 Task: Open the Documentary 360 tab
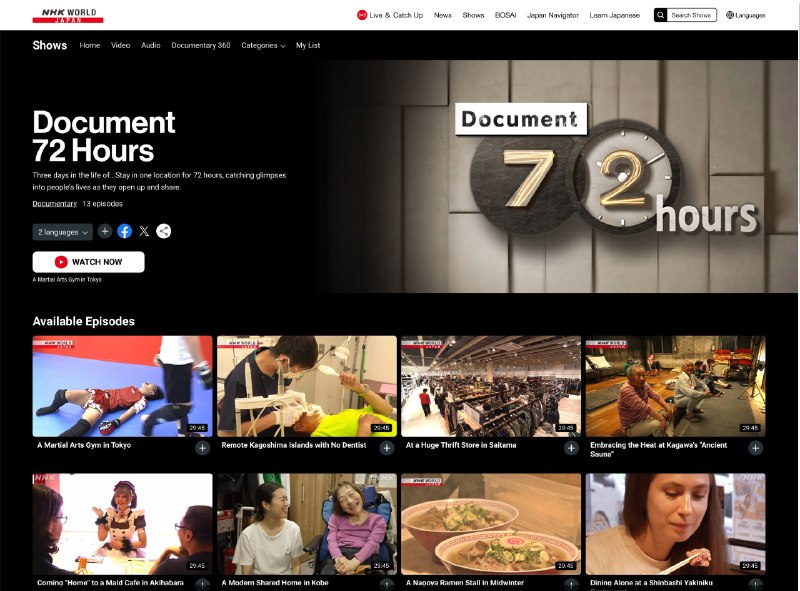201,45
